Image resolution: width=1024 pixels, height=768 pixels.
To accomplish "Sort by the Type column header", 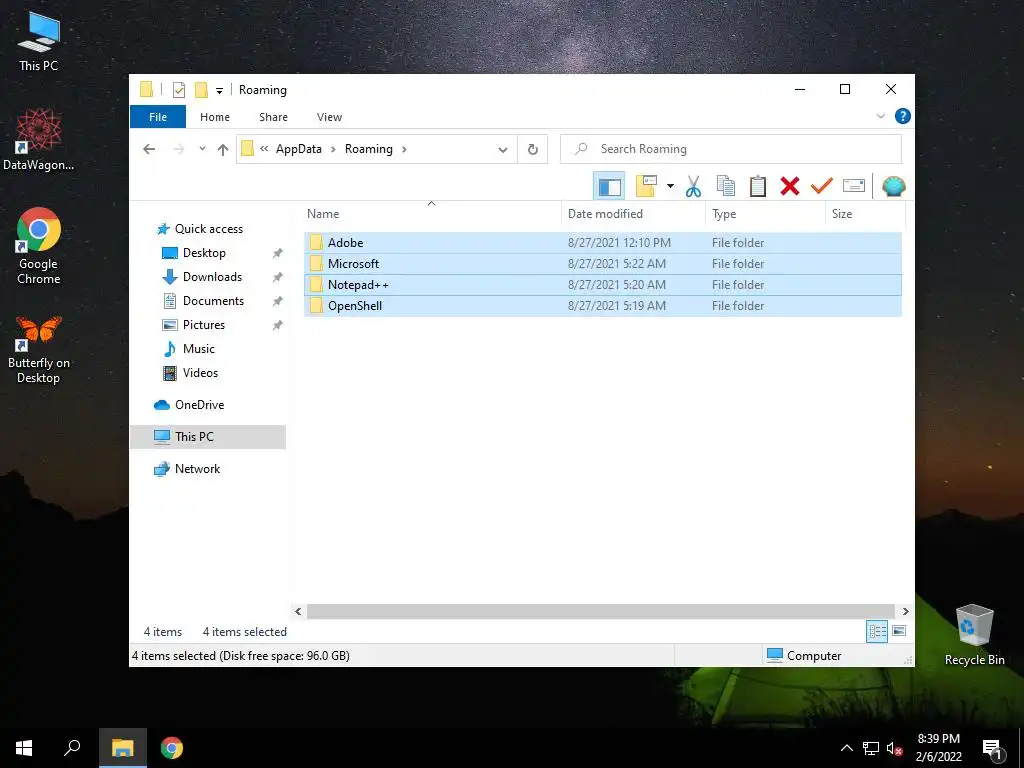I will click(765, 214).
